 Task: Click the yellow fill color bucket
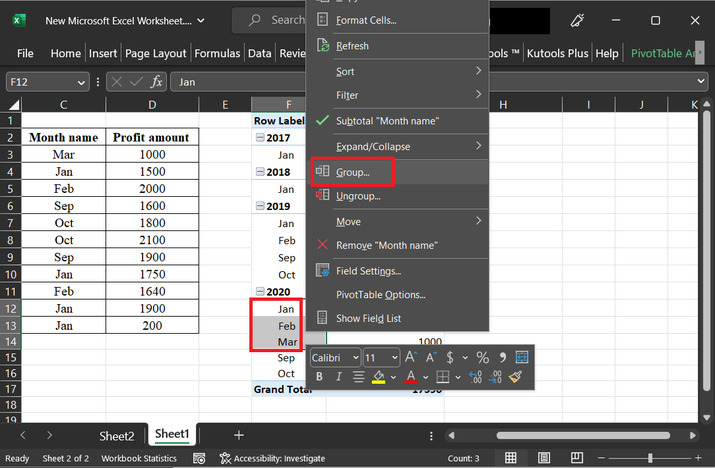(x=379, y=377)
